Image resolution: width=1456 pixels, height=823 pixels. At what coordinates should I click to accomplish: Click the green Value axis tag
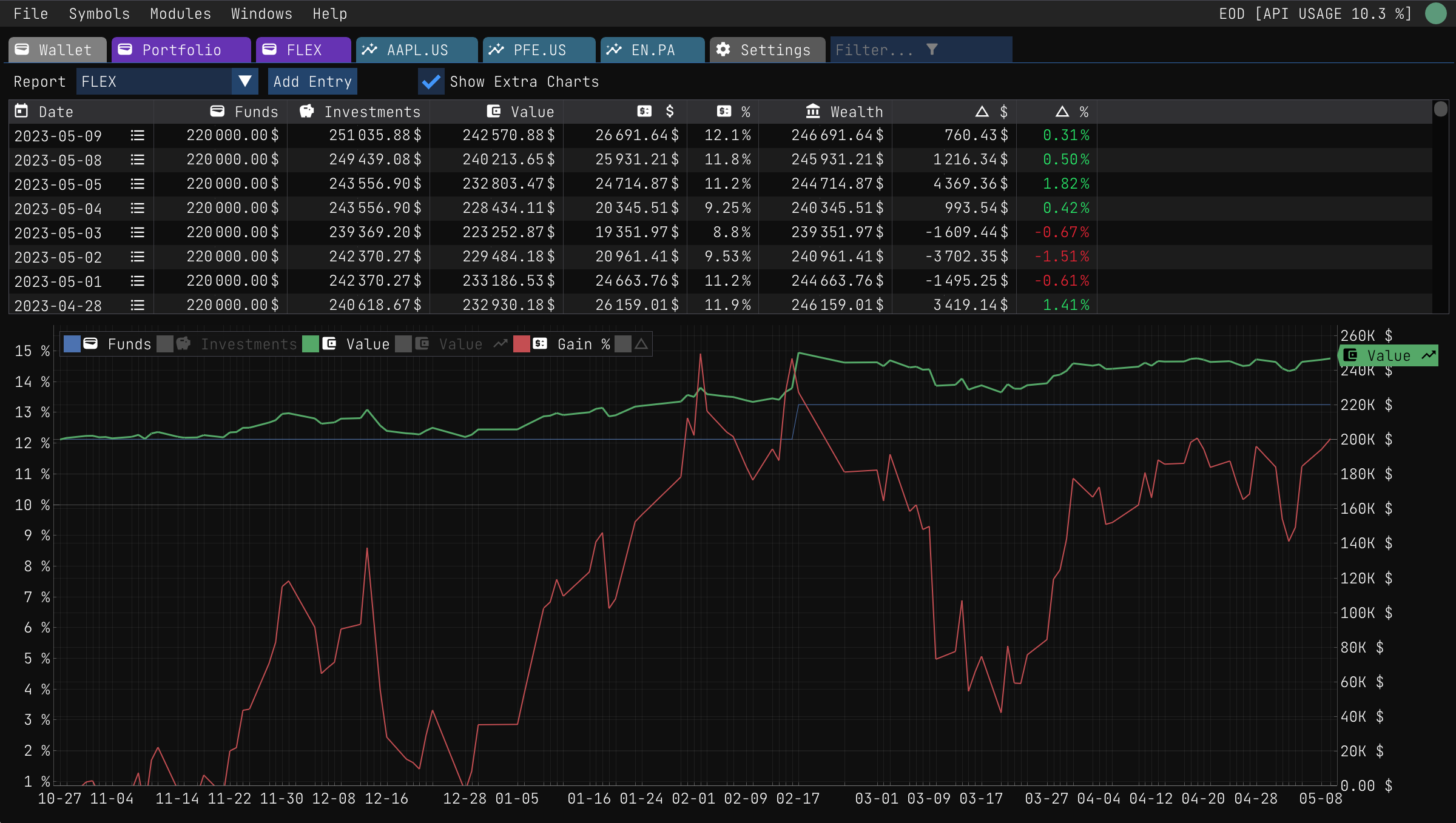point(1389,355)
